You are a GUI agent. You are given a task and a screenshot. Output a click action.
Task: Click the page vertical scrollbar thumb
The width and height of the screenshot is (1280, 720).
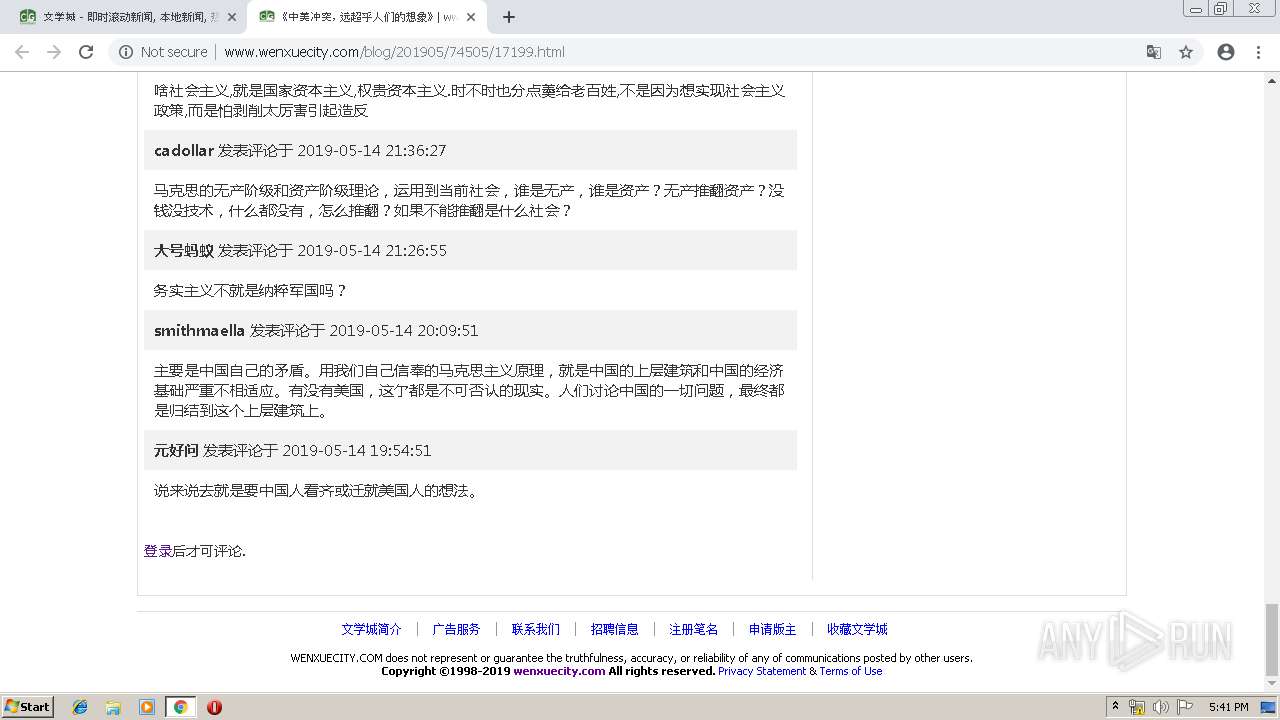point(1272,640)
